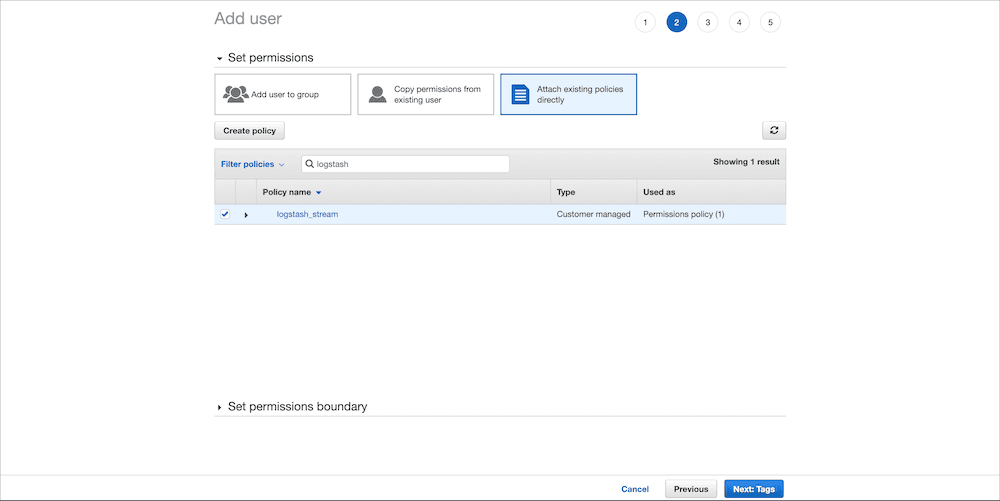Jump to wizard step 3
This screenshot has width=1000, height=501.
tap(707, 22)
